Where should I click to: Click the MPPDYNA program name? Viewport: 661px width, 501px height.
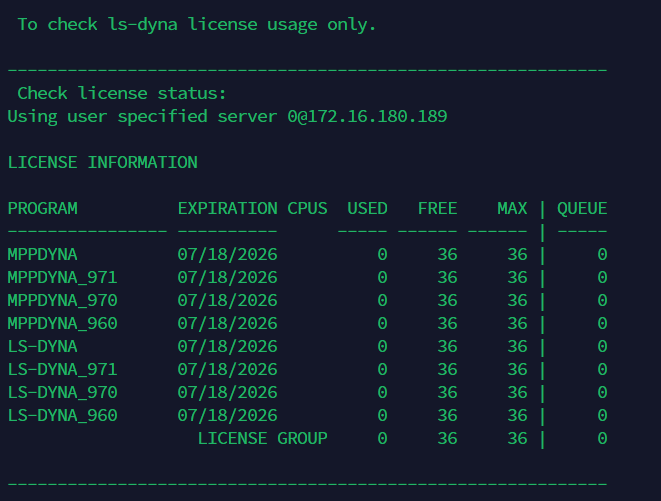(43, 254)
